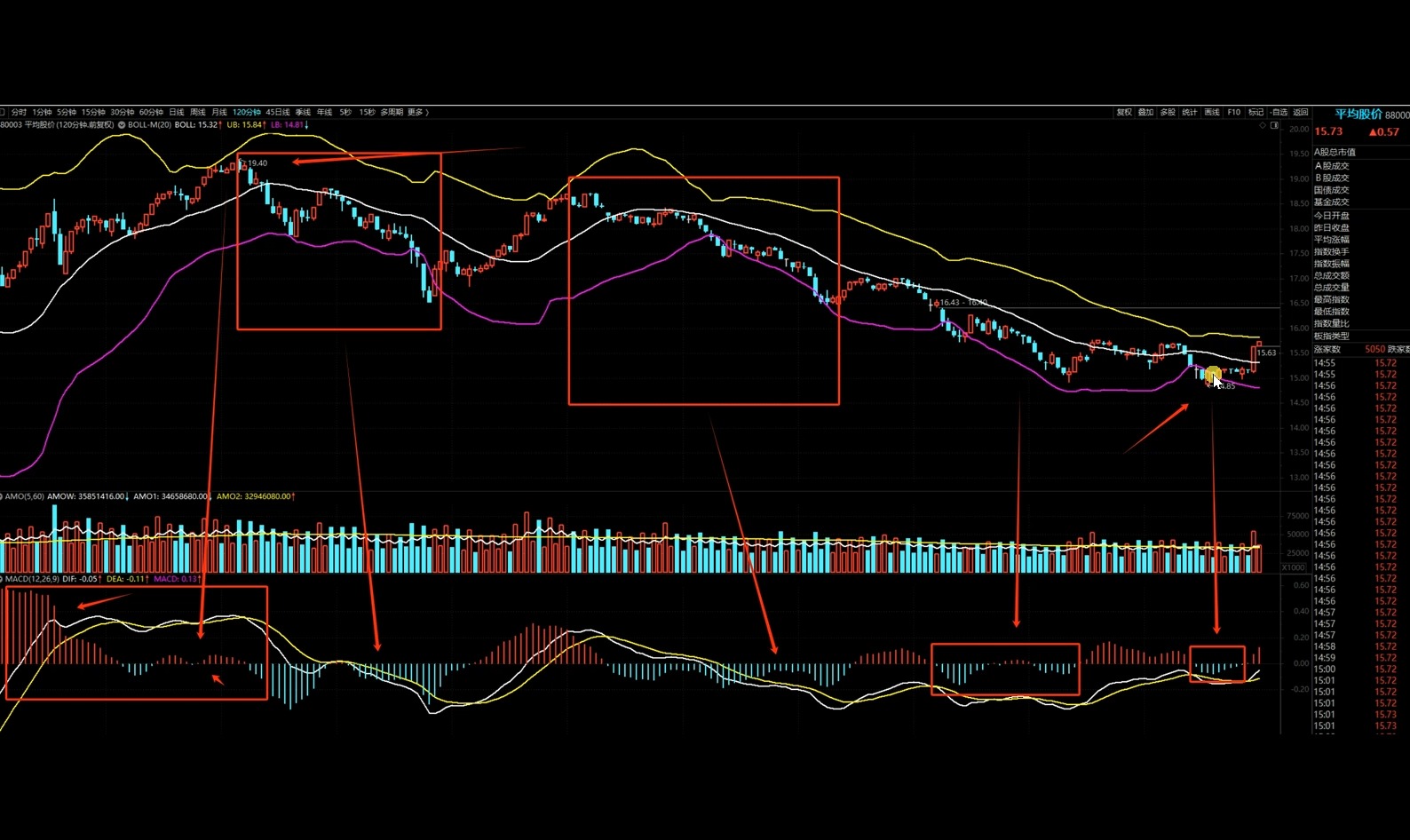Click diamond icon at chart top right
The width and height of the screenshot is (1410, 840).
click(x=1263, y=125)
